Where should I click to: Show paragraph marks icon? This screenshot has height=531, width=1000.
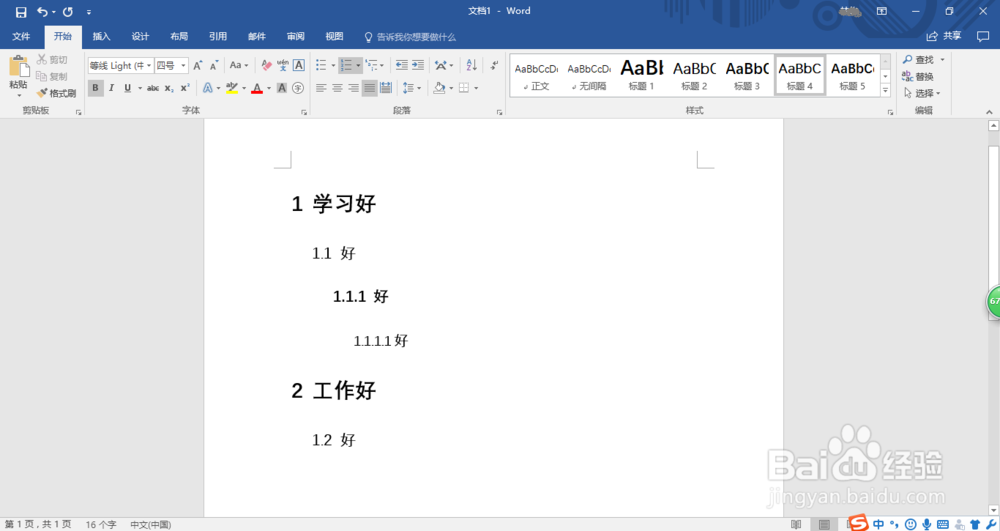click(x=494, y=65)
